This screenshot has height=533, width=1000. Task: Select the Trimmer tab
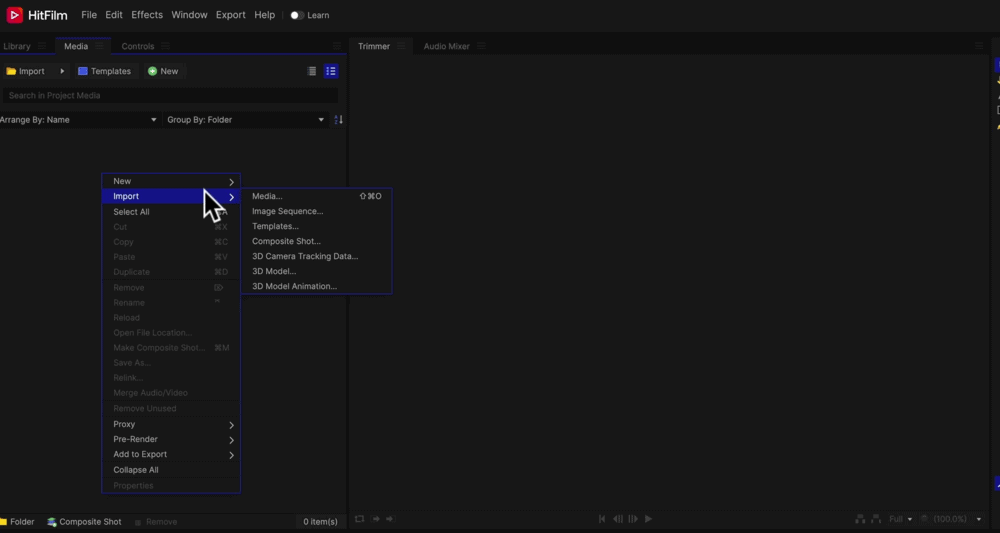[x=374, y=46]
